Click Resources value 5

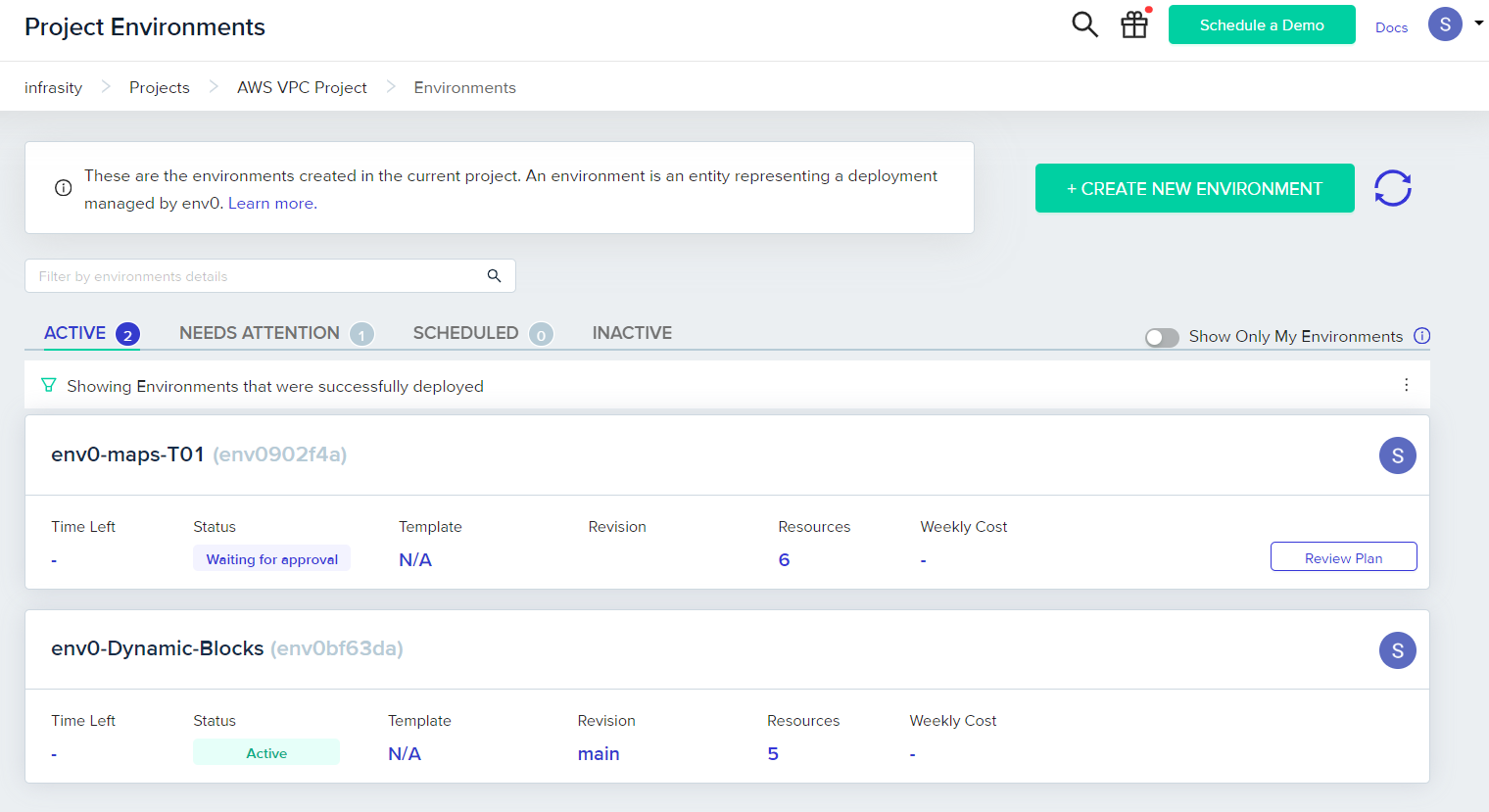tap(773, 753)
